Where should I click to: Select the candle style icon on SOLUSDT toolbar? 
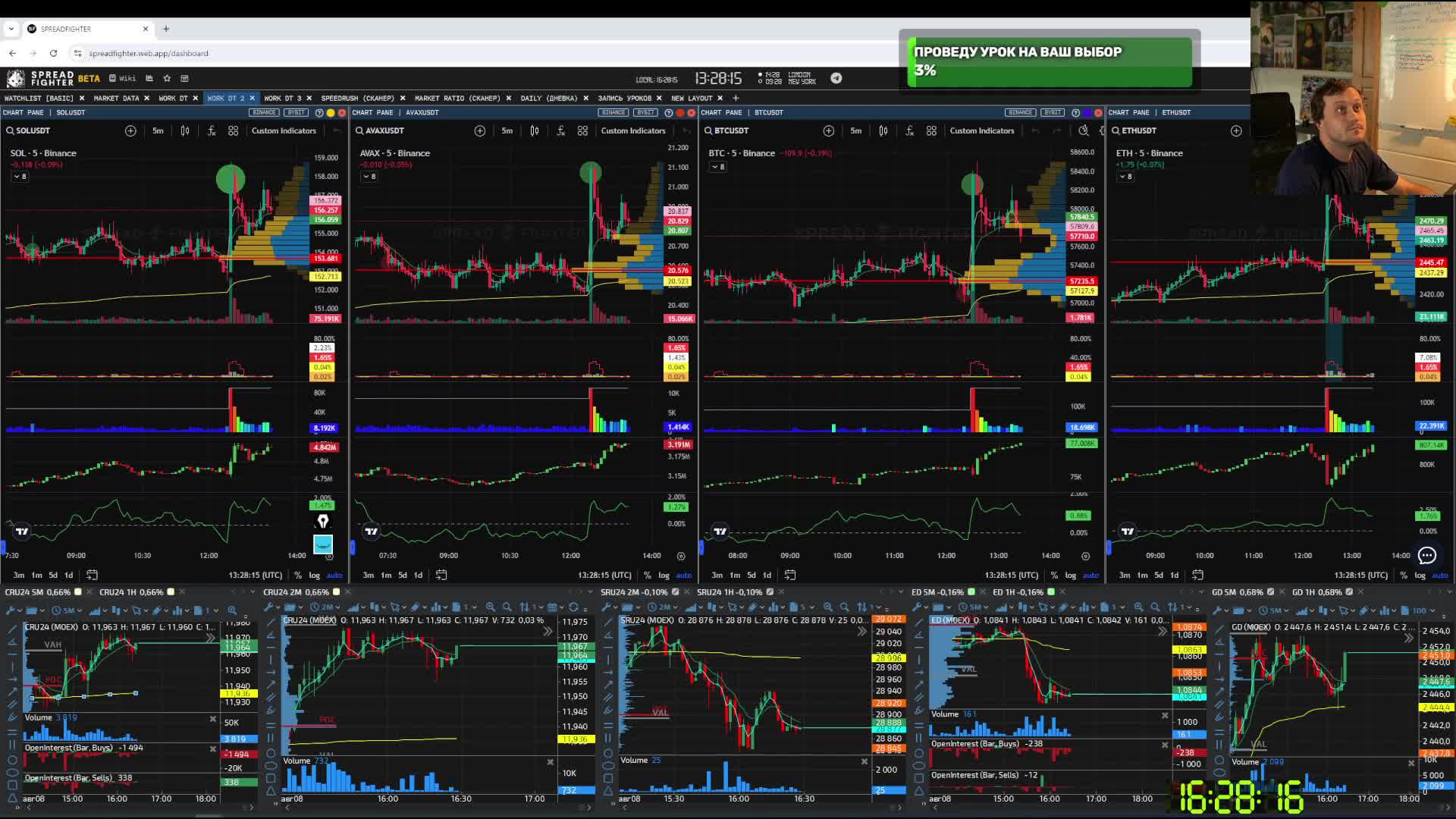pos(184,130)
